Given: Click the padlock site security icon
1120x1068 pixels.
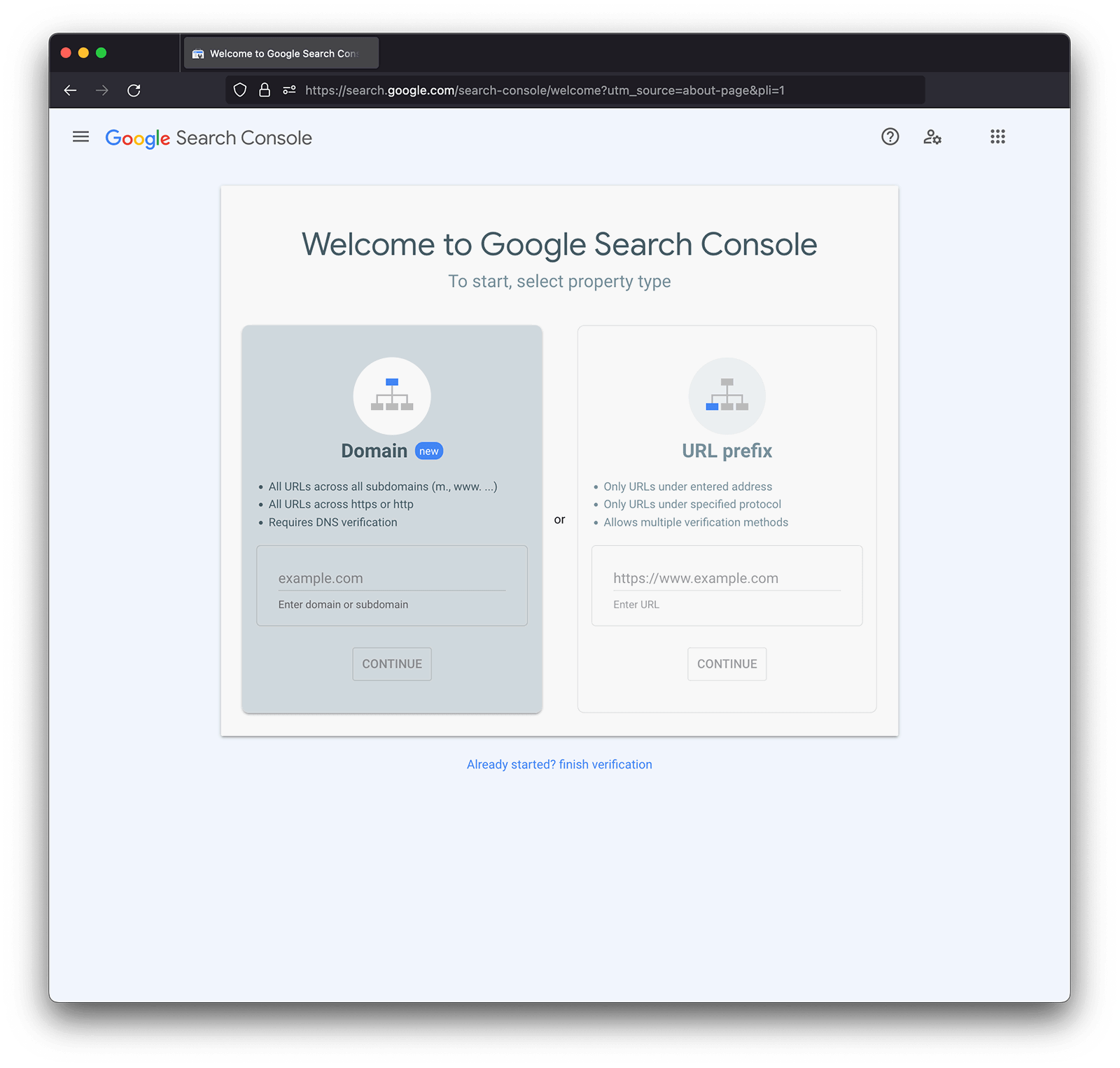Looking at the screenshot, I should tap(265, 90).
